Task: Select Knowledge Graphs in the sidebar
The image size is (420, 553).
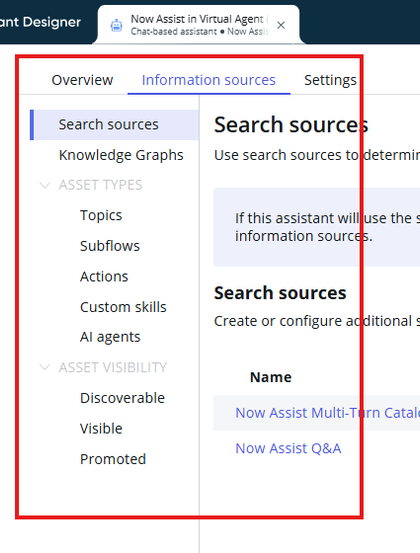Action: click(x=121, y=155)
